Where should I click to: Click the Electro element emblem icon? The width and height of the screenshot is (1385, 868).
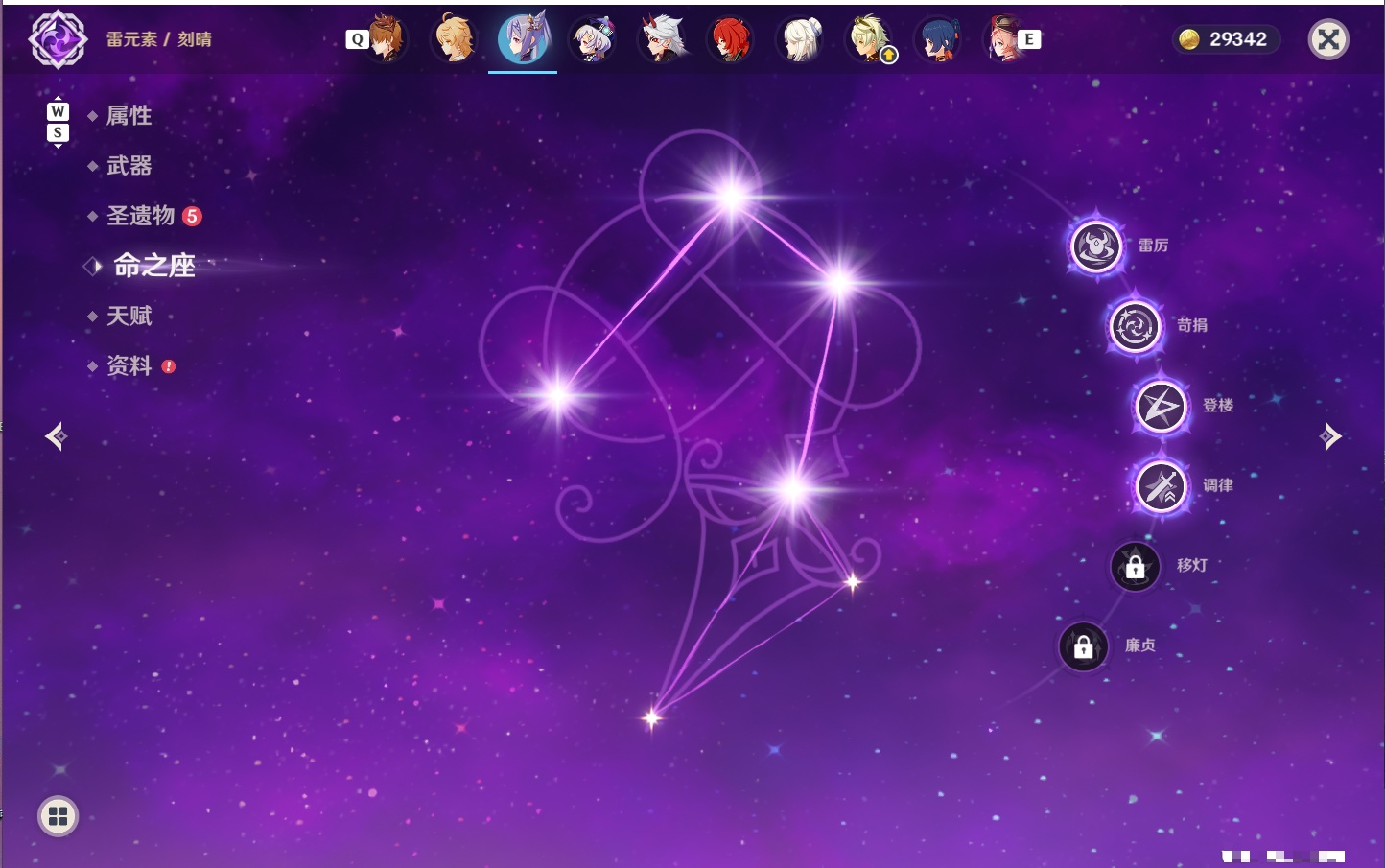click(x=58, y=39)
